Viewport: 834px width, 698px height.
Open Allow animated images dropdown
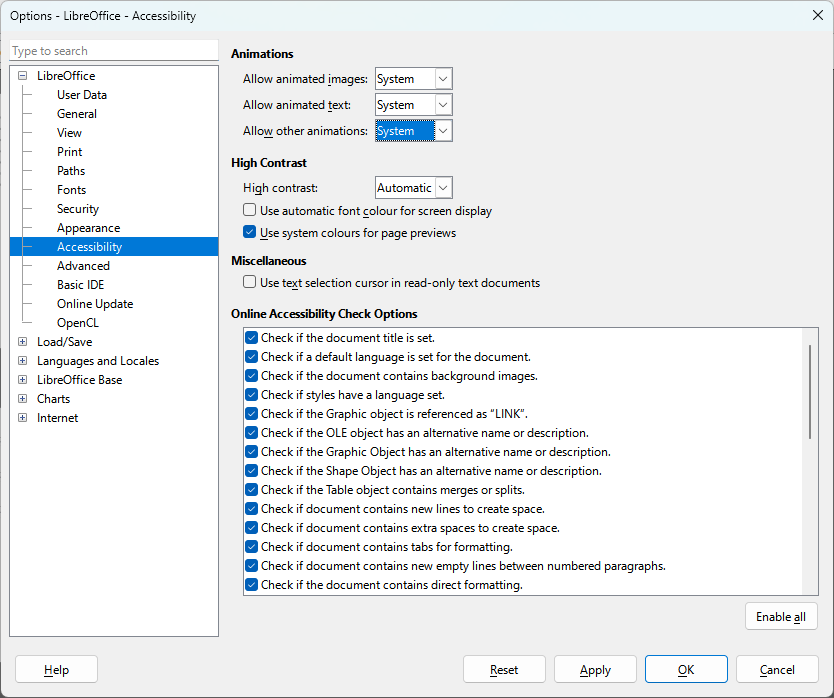click(414, 79)
